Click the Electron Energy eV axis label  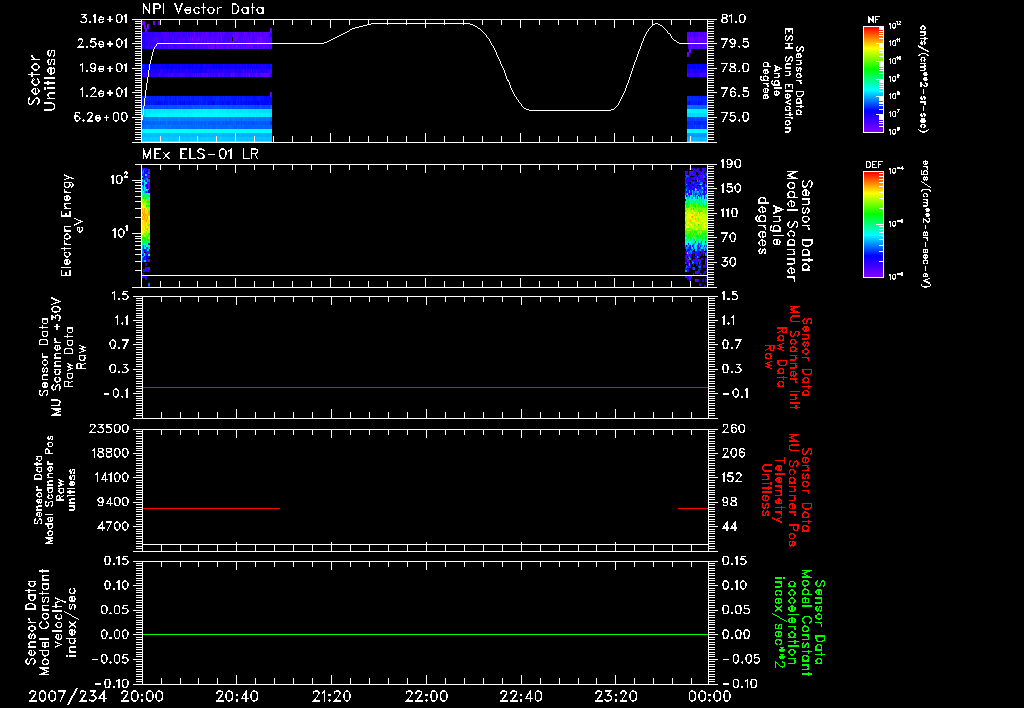[x=71, y=225]
